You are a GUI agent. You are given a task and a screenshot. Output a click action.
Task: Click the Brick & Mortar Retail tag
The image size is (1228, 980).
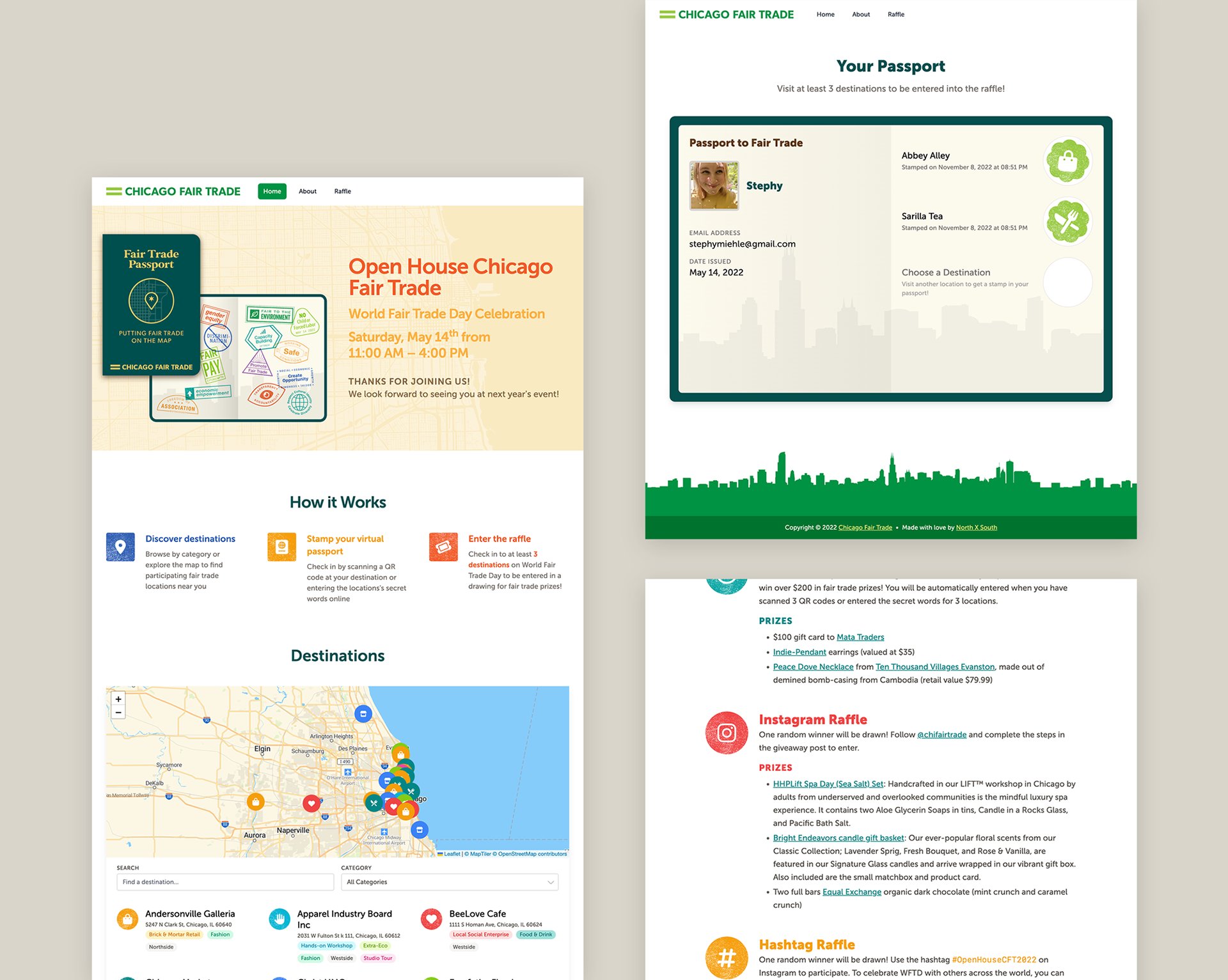point(175,935)
